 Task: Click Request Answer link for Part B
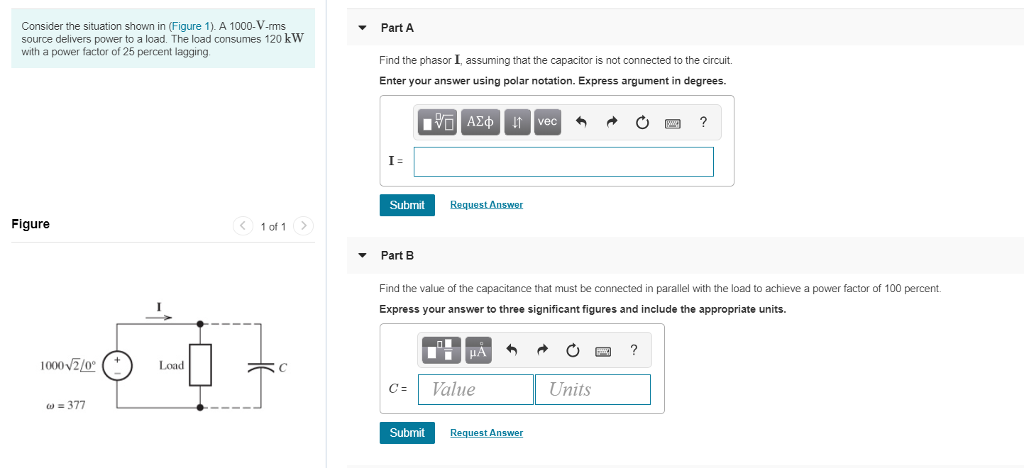[486, 433]
